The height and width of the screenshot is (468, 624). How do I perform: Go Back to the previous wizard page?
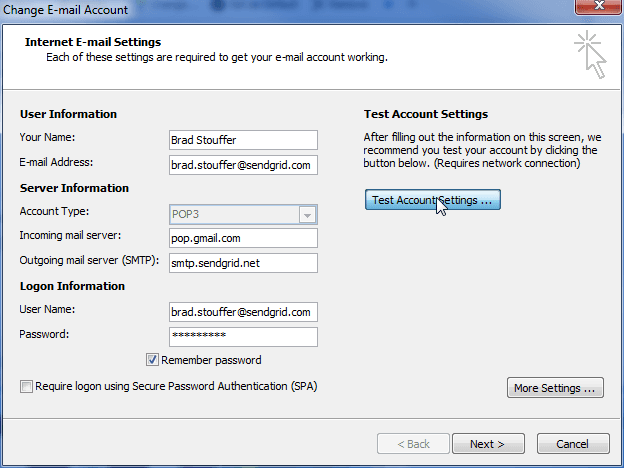click(410, 443)
